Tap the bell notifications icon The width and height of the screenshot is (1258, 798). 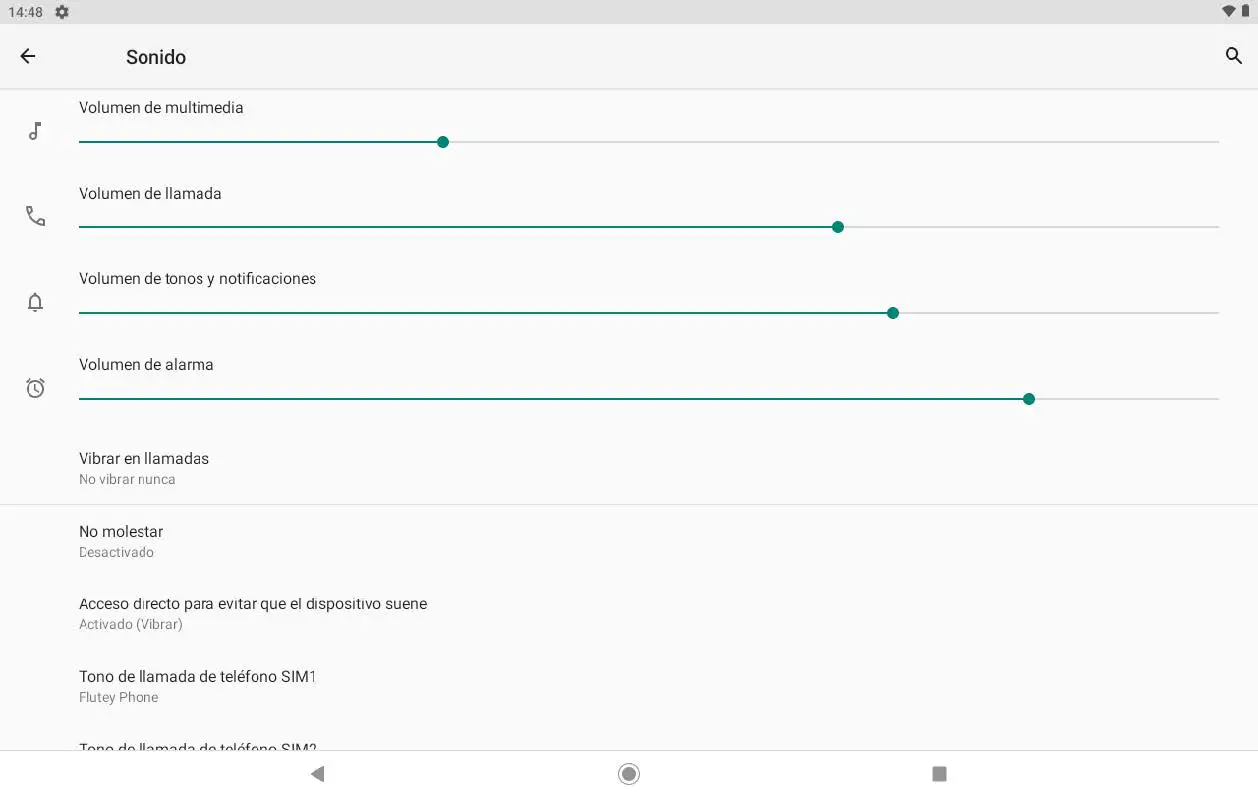click(35, 302)
